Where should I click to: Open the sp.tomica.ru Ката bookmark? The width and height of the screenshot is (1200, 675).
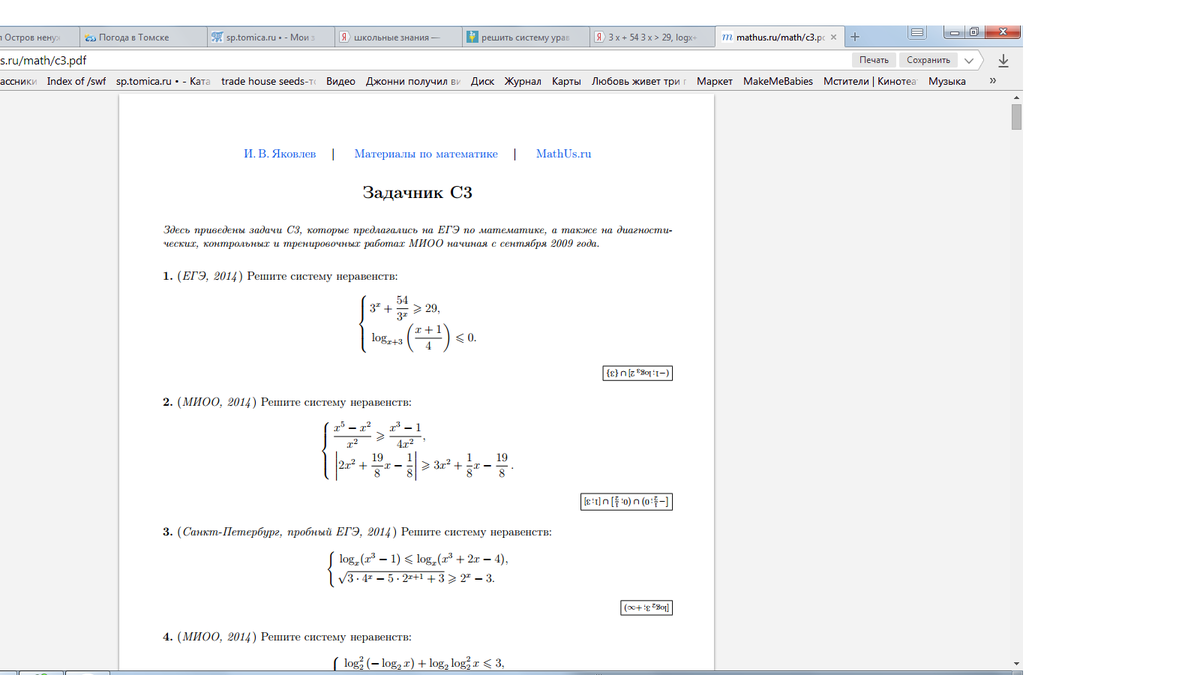[164, 81]
